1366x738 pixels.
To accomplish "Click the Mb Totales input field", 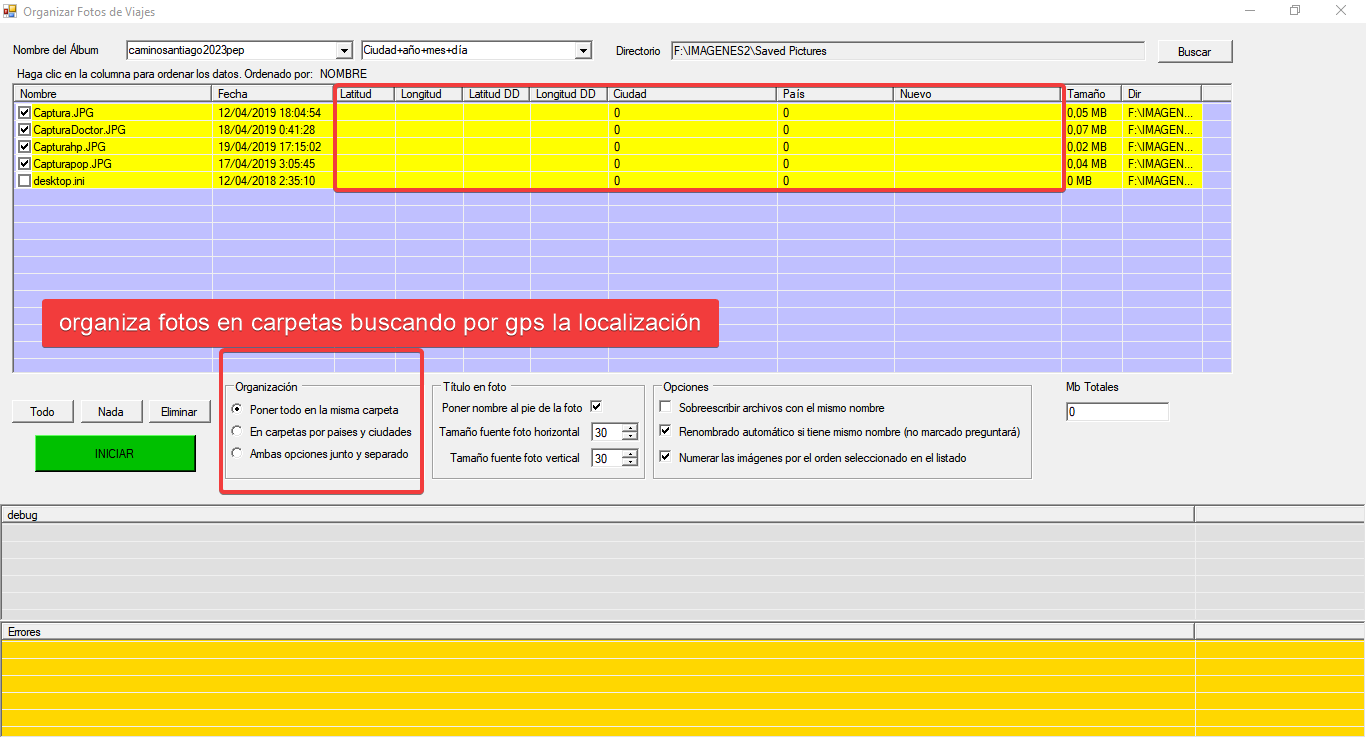I will point(1116,412).
